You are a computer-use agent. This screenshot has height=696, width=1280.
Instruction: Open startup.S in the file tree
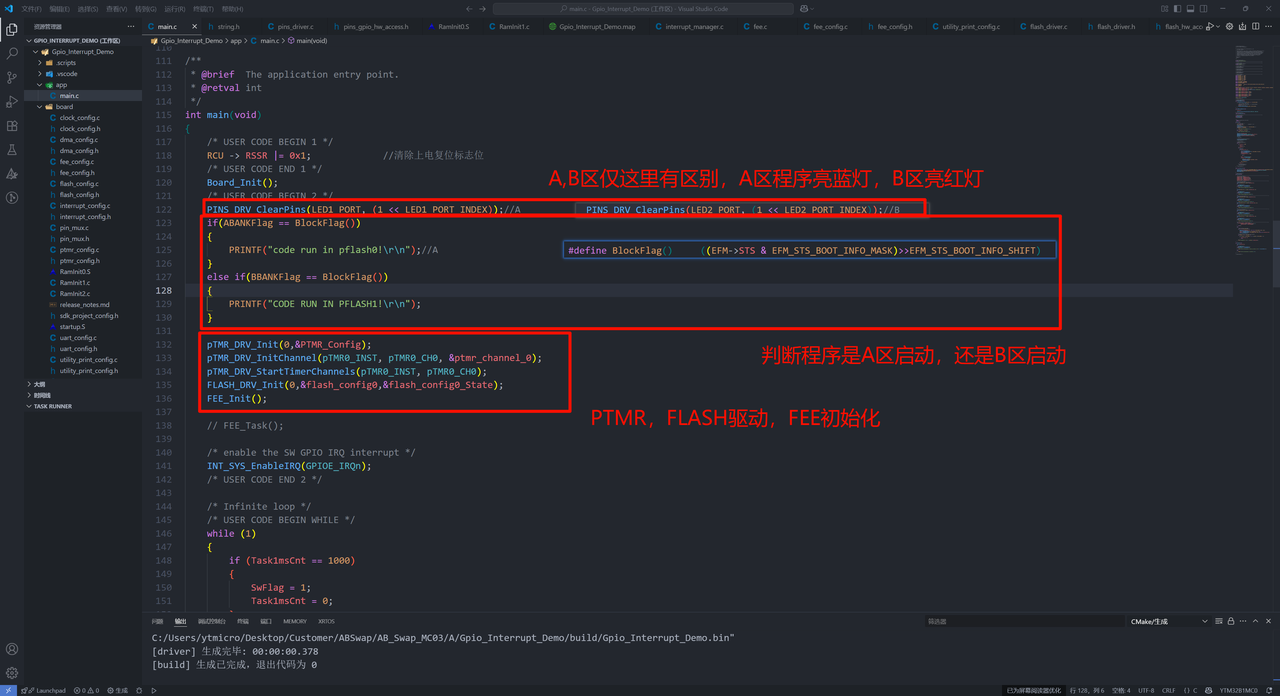pyautogui.click(x=72, y=326)
